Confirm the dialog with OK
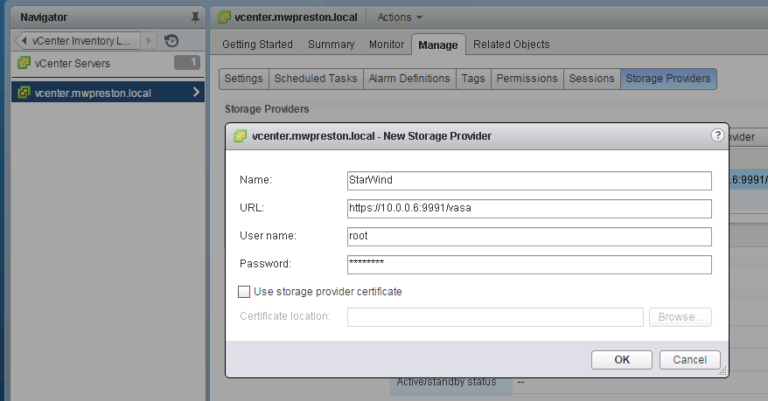 click(x=622, y=360)
